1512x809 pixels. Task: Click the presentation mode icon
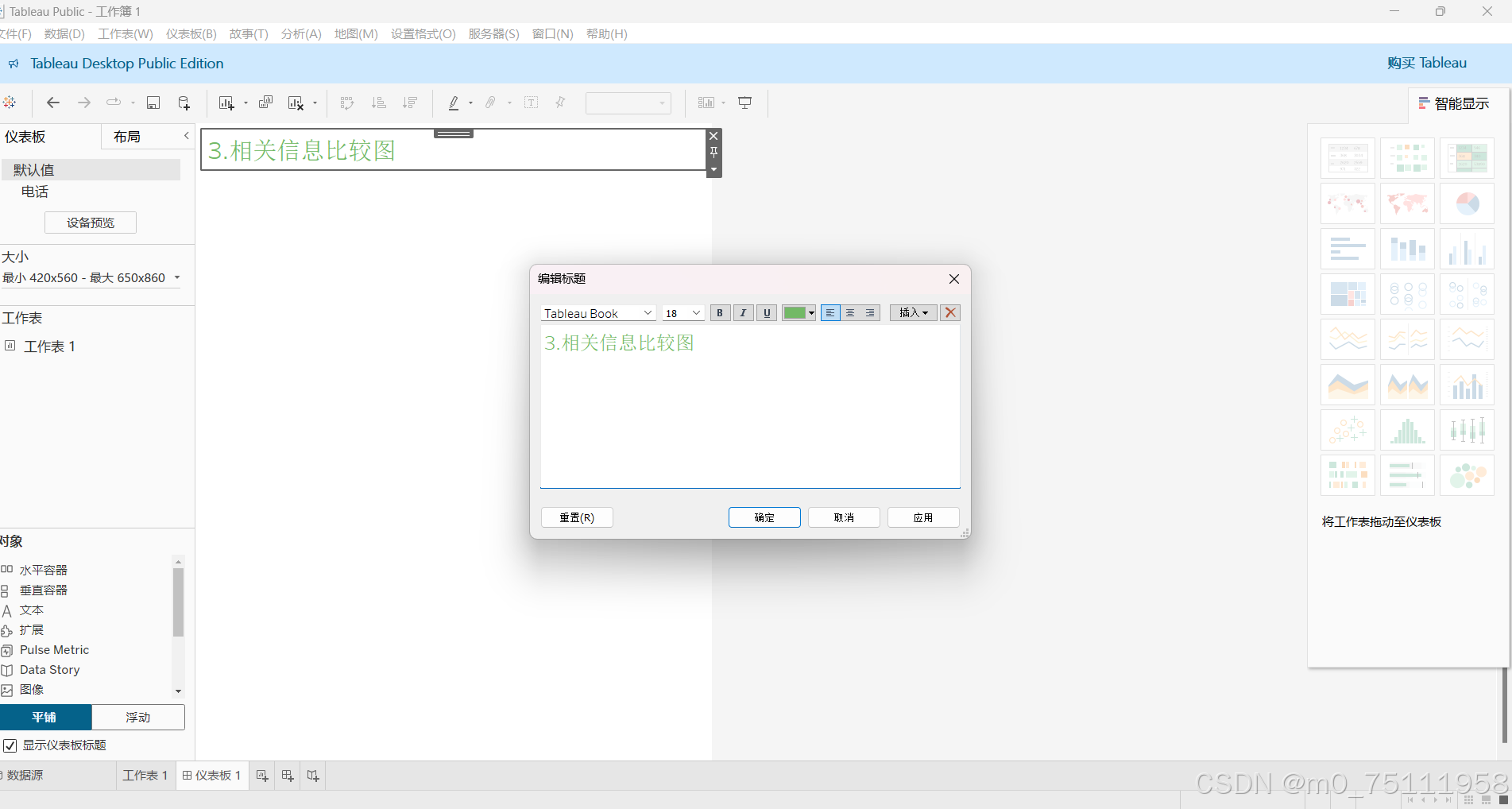click(745, 103)
